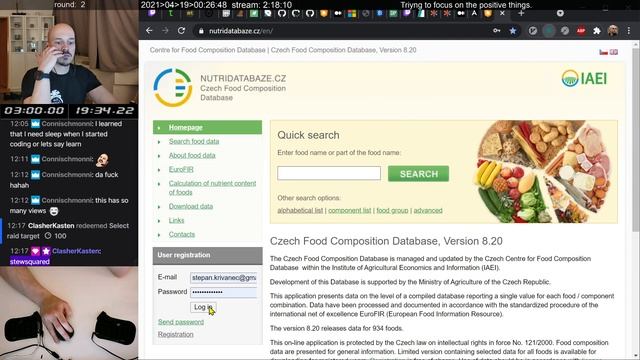The width and height of the screenshot is (640, 360).
Task: Switch to the Czech language flag
Action: 603,52
